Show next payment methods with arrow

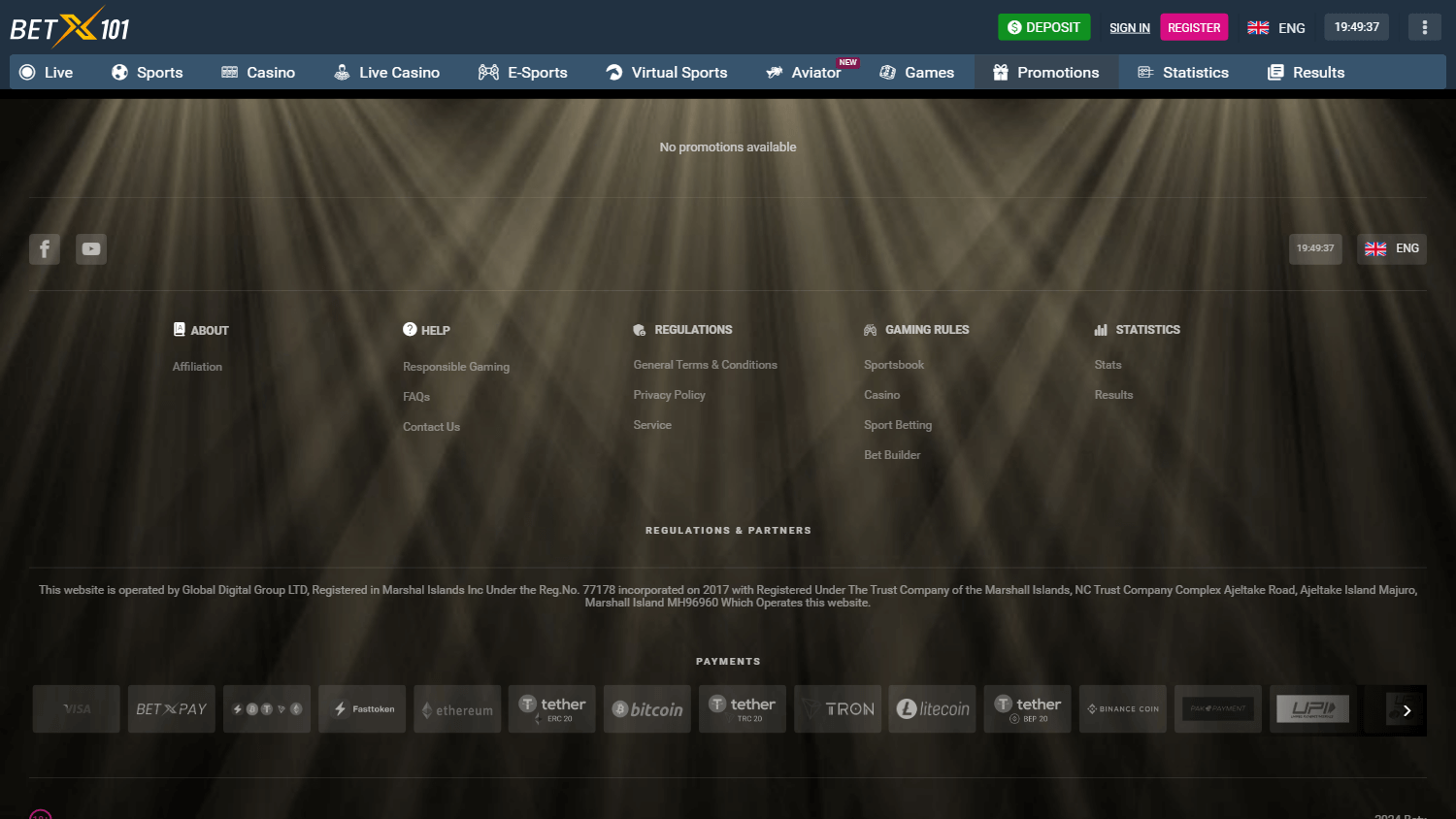pos(1406,710)
